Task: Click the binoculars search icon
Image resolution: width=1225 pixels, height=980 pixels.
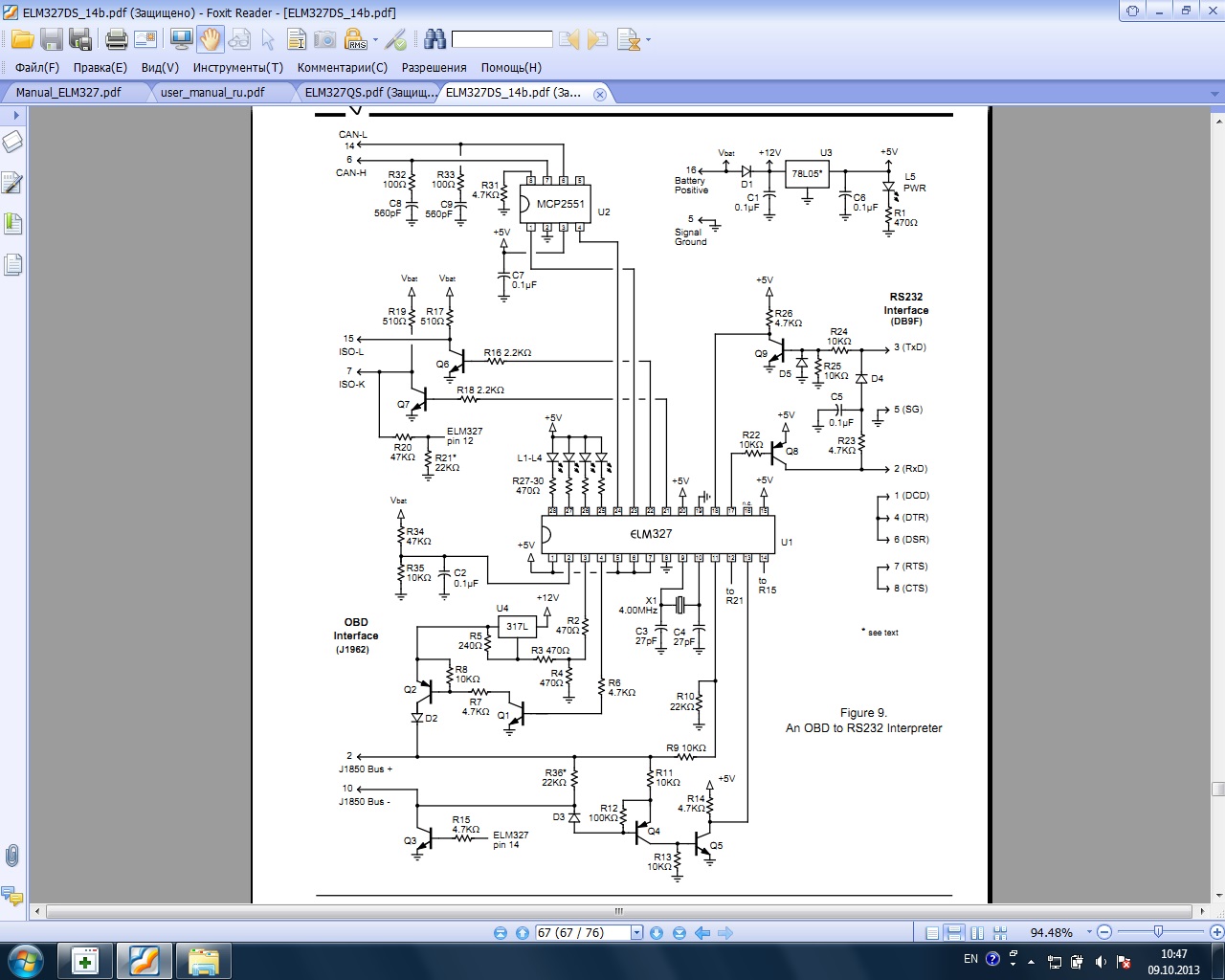Action: (x=434, y=39)
